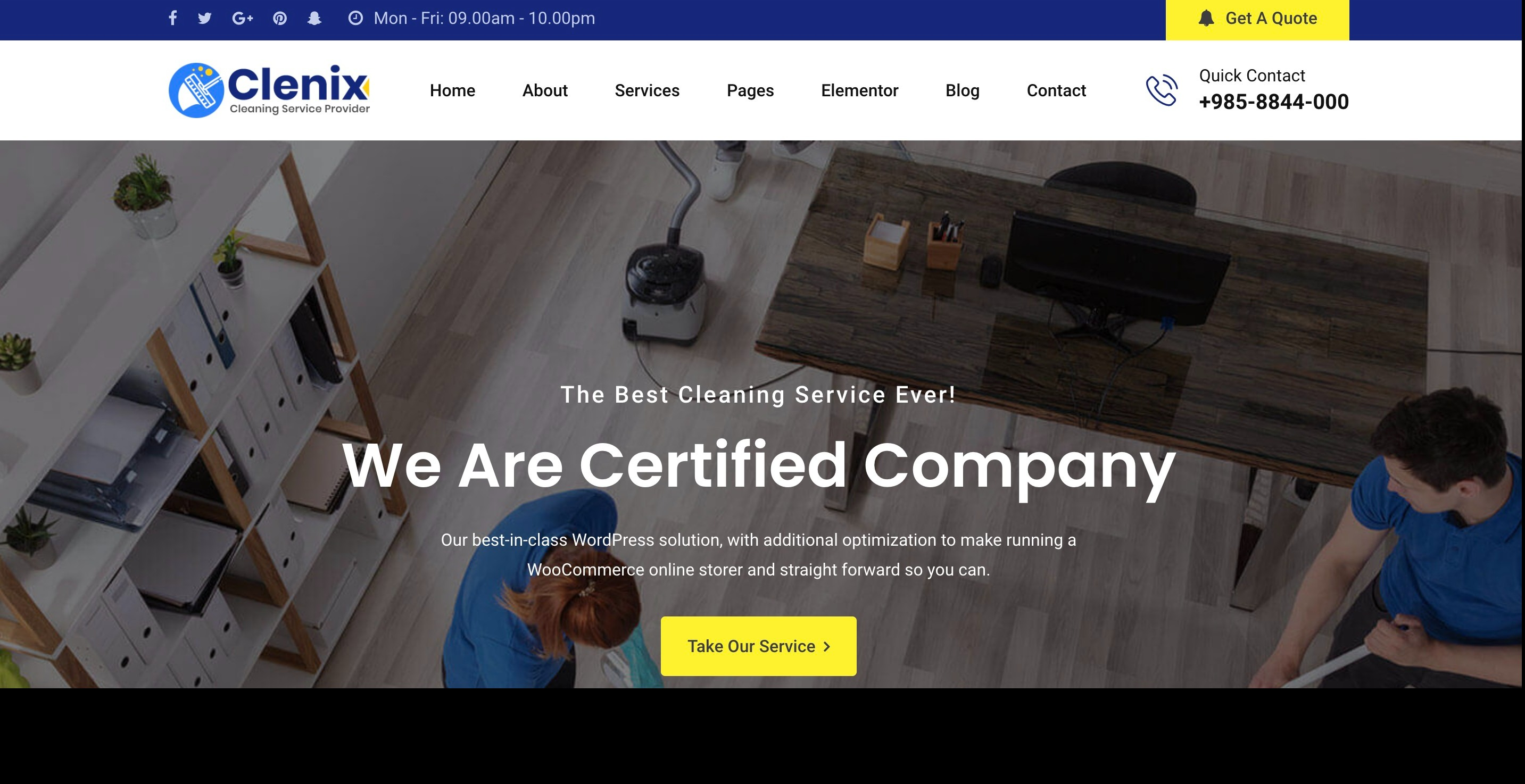Click the phone icon next to Quick Contact
This screenshot has width=1525, height=784.
pyautogui.click(x=1162, y=90)
